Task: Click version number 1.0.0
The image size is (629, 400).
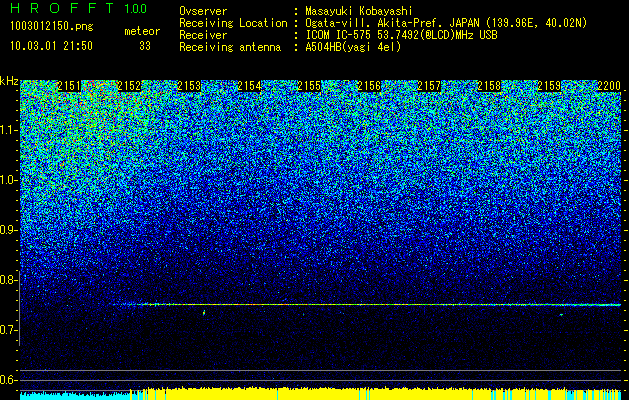Action: (136, 8)
